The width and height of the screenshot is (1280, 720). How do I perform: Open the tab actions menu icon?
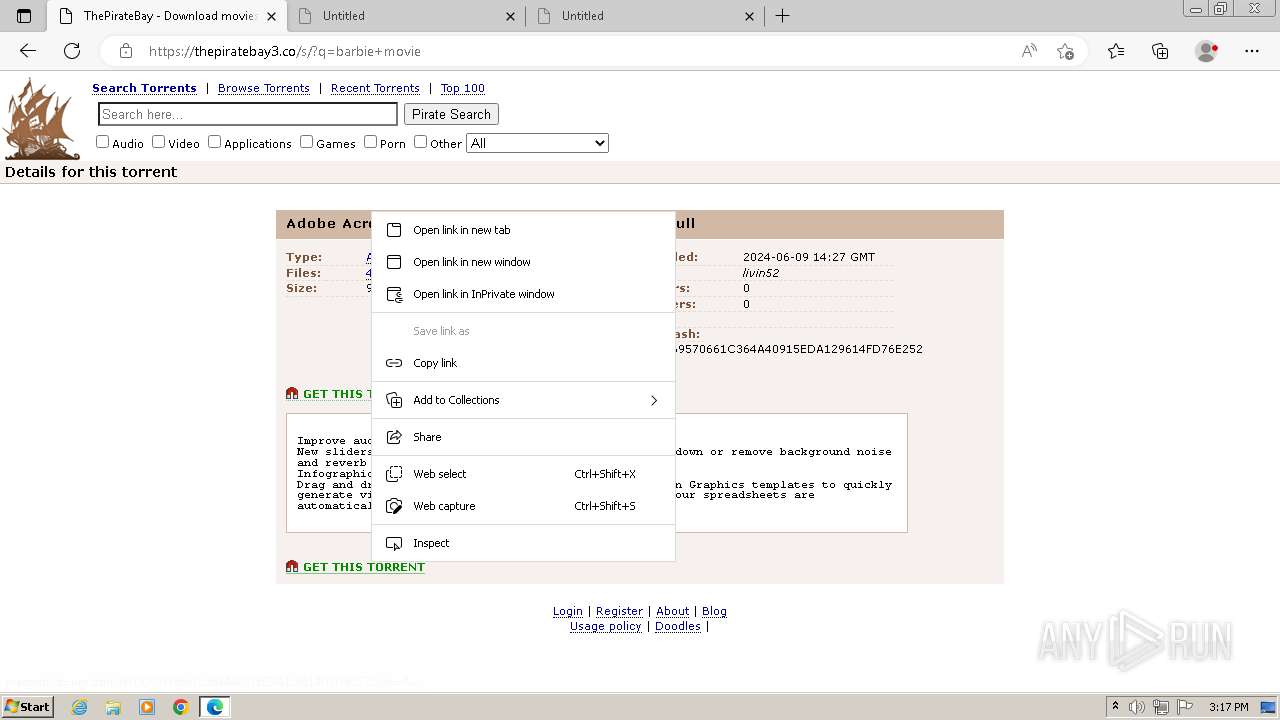pos(24,16)
